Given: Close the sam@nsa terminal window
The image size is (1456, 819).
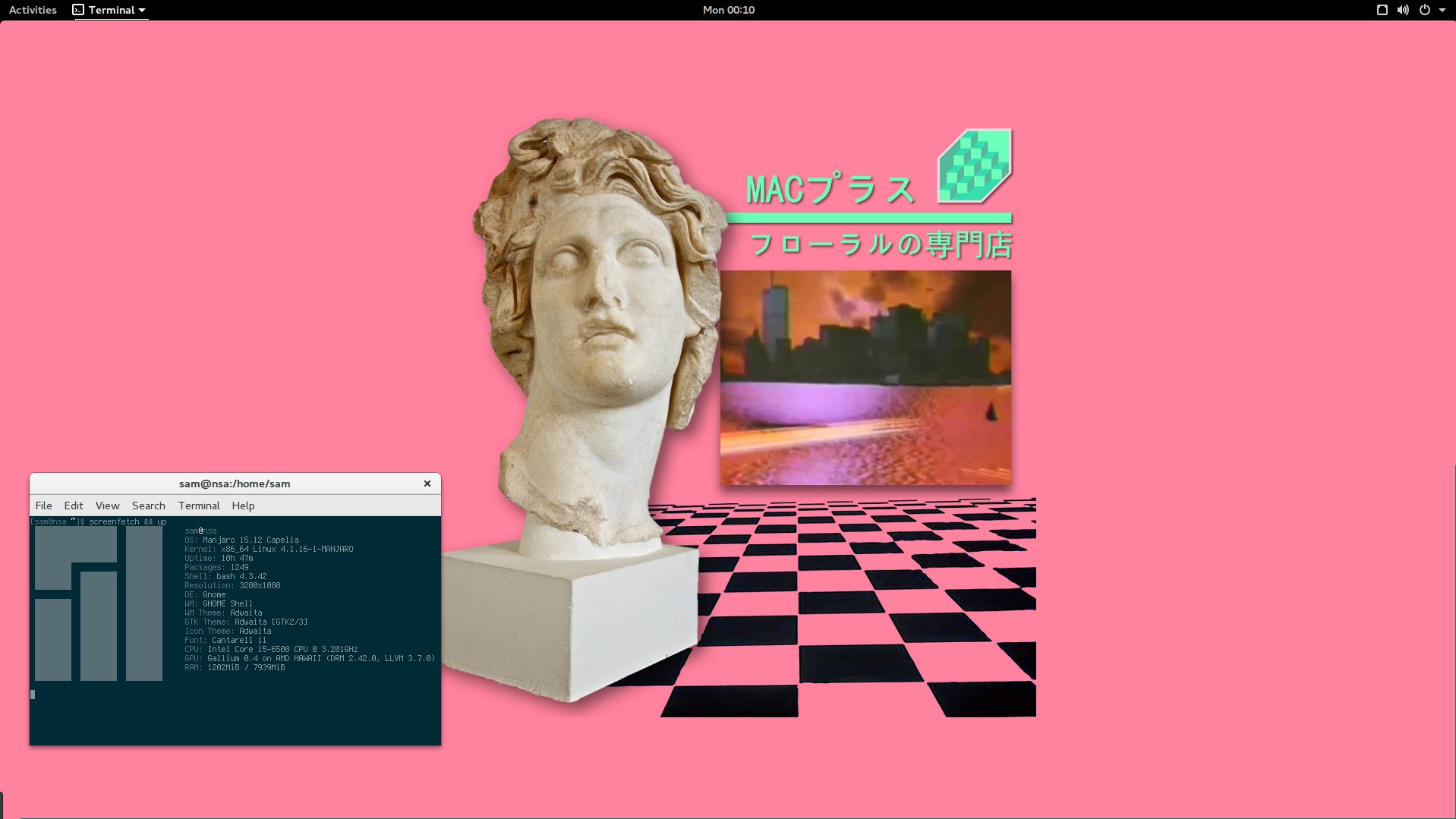Looking at the screenshot, I should (x=427, y=484).
